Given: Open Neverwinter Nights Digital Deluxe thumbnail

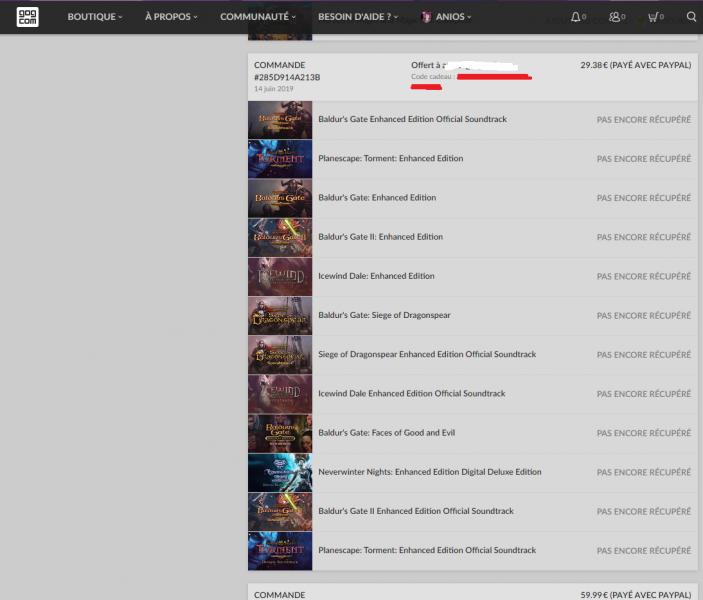Looking at the screenshot, I should (x=280, y=472).
